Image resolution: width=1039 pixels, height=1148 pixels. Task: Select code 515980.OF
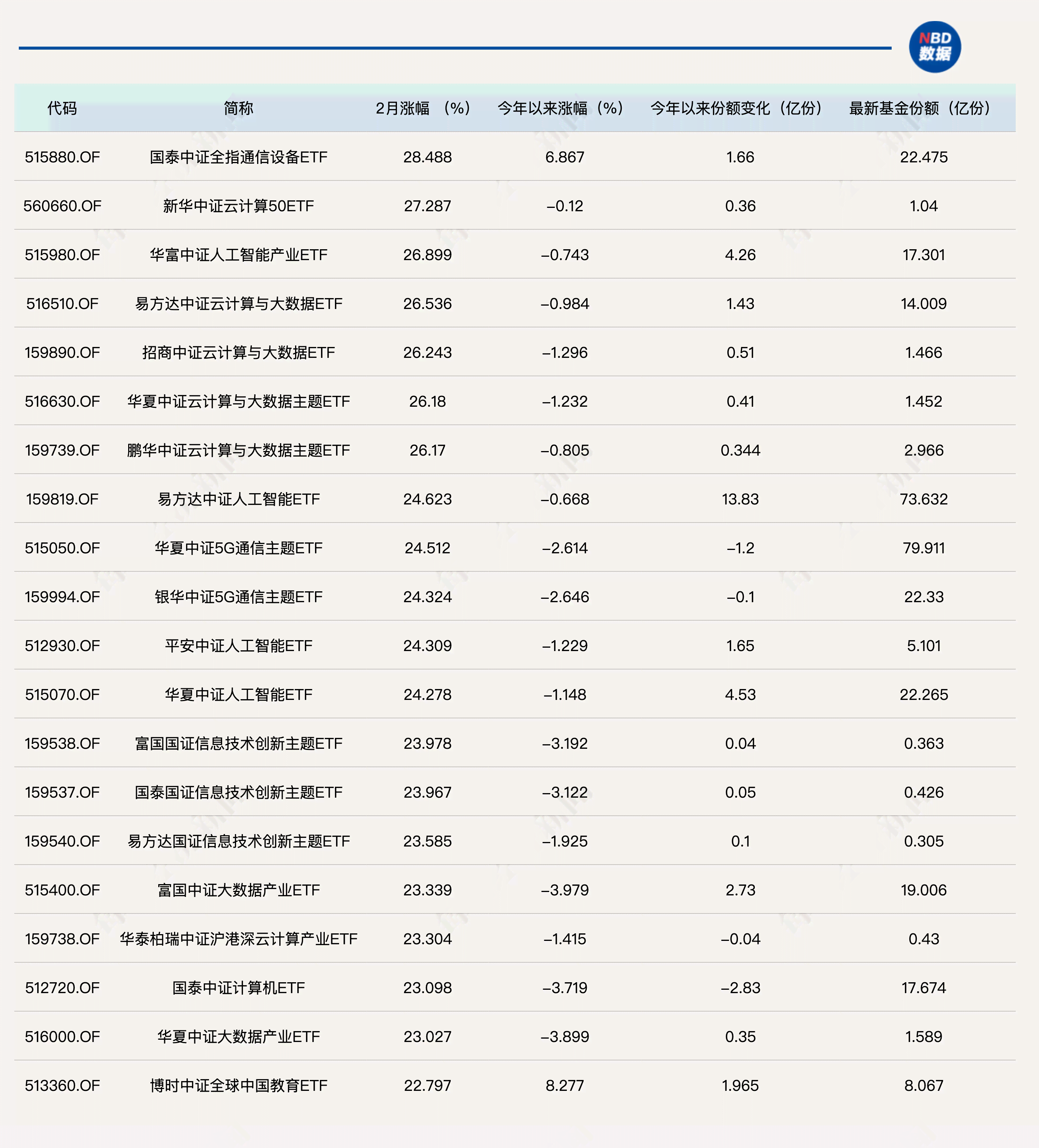point(62,255)
